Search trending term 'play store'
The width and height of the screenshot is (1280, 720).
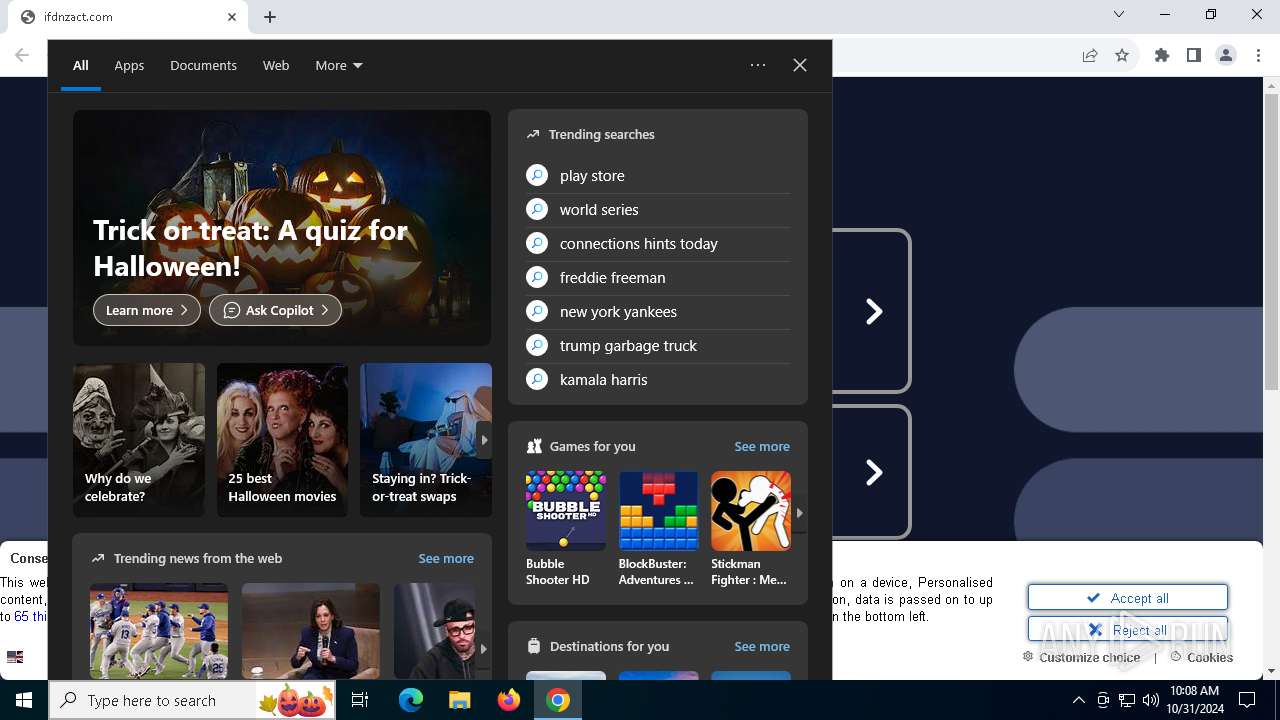click(658, 176)
